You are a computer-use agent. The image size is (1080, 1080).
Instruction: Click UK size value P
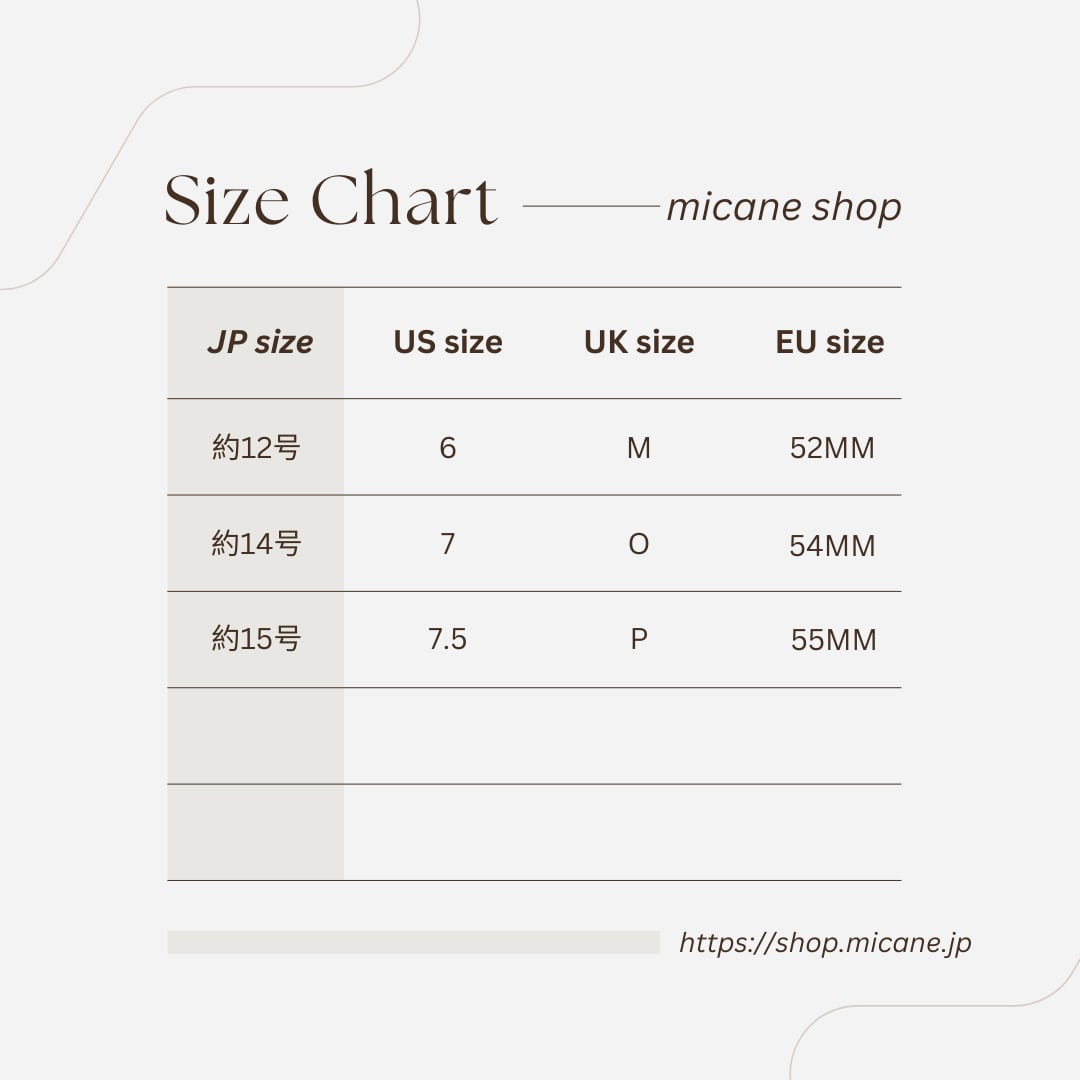click(639, 639)
